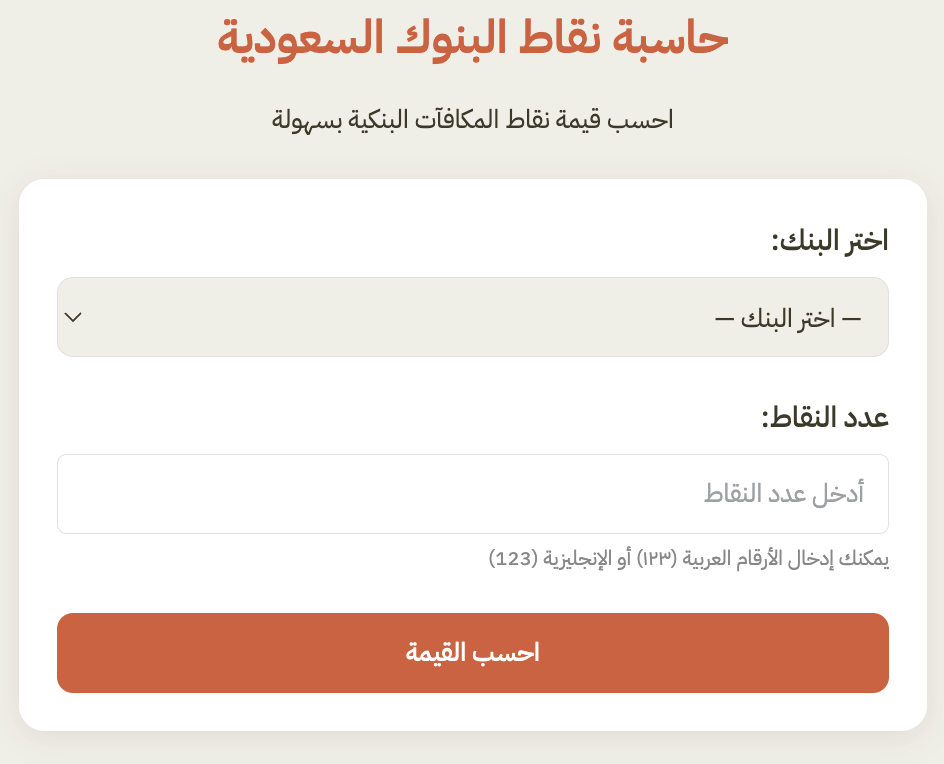
Task: Click the subtitle احسب قيمة نقاط المكافآت البنكية بسهولة
Action: pos(472,120)
